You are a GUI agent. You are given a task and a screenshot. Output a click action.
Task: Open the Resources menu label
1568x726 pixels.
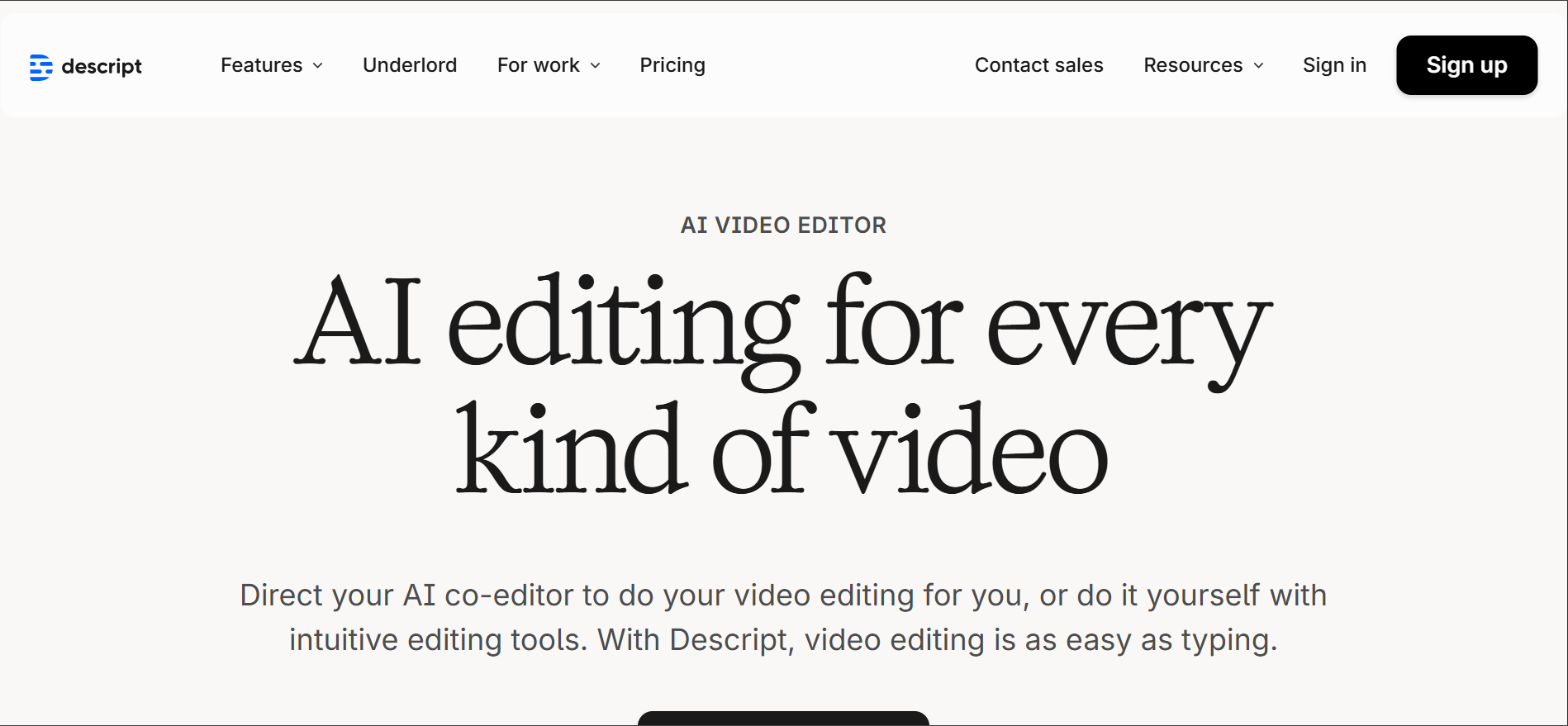point(1193,65)
